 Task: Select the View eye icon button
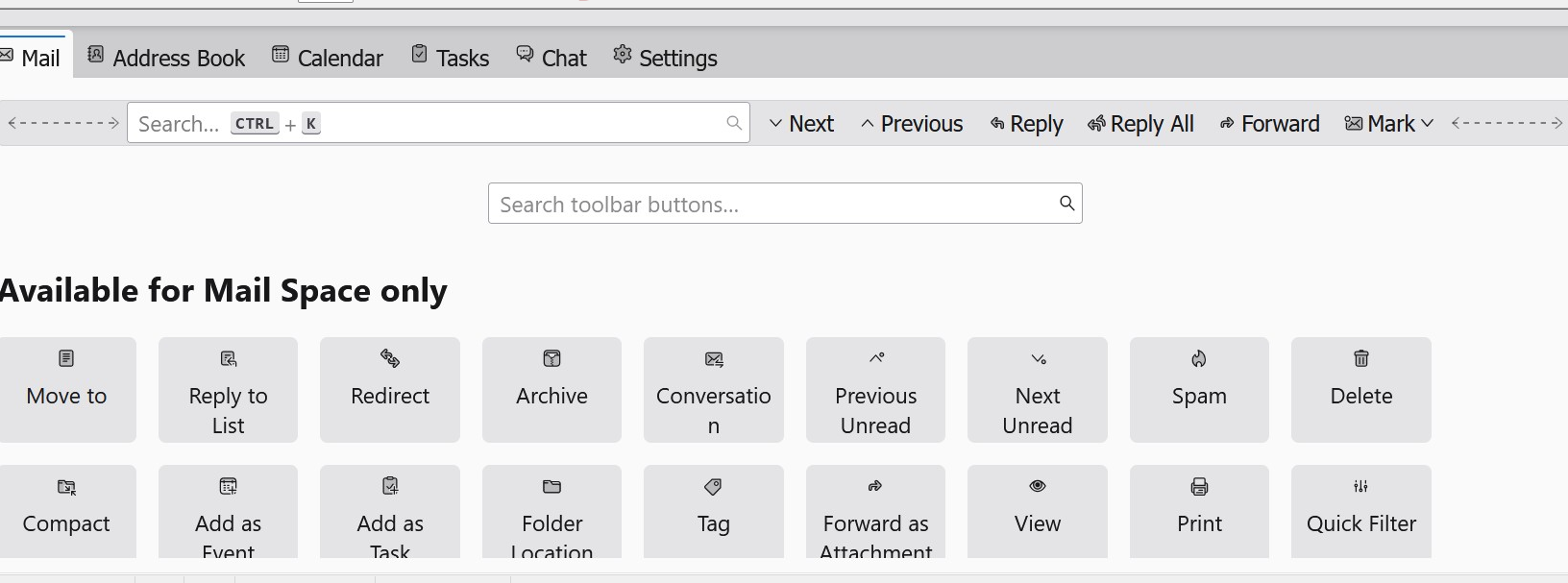(1038, 487)
